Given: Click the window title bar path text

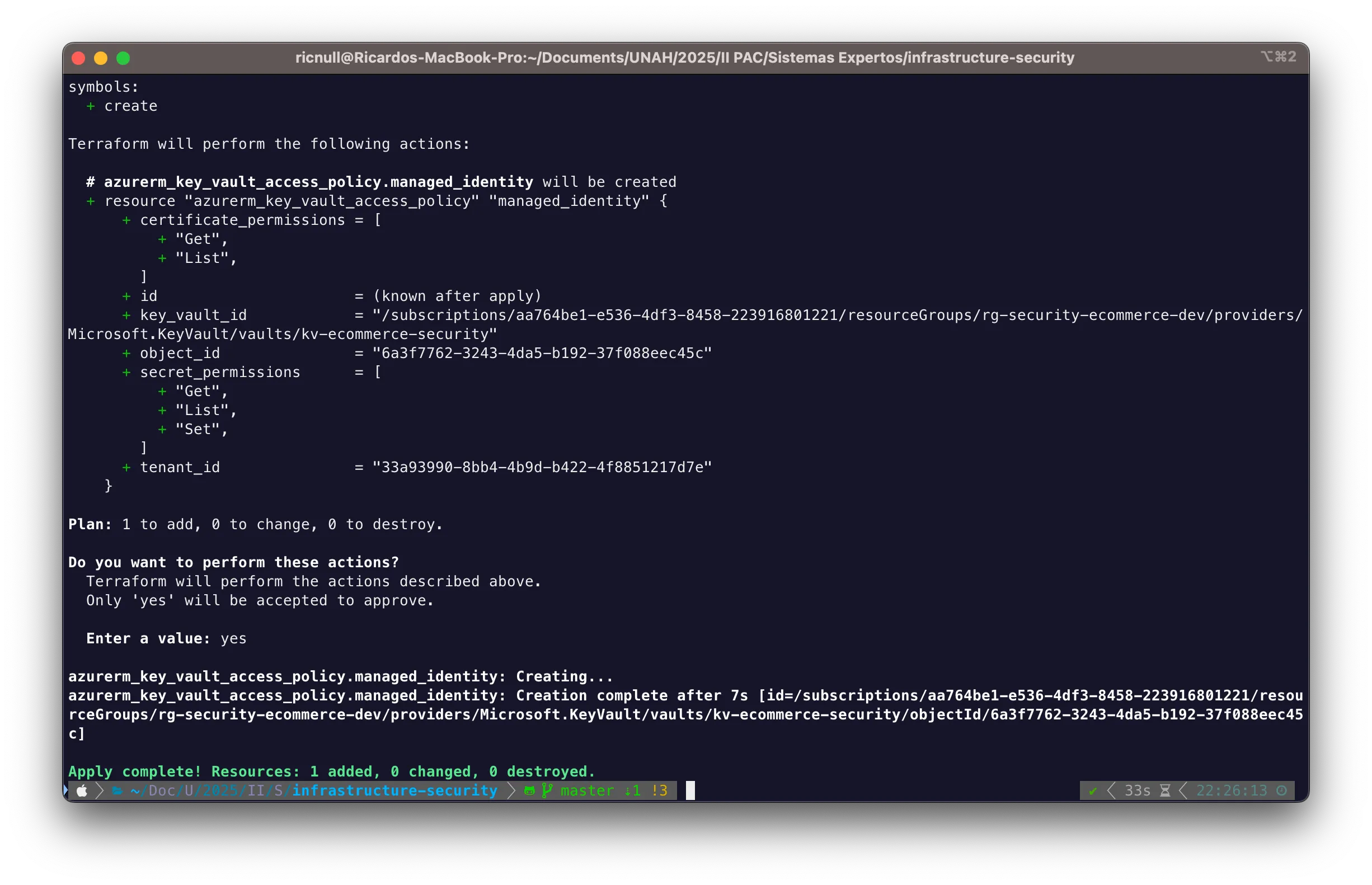Looking at the screenshot, I should tap(684, 58).
